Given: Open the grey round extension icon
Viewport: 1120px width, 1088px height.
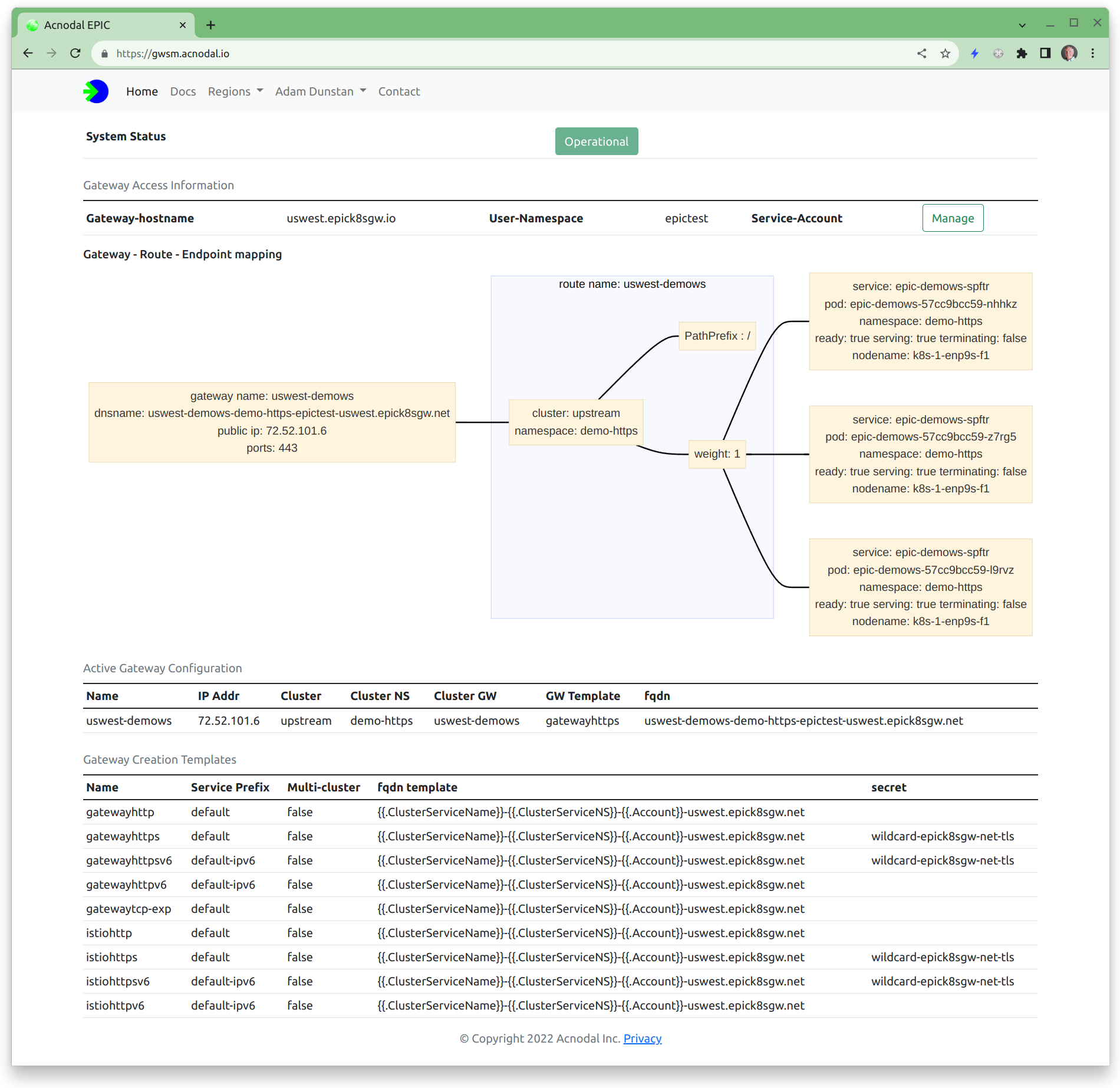Looking at the screenshot, I should 999,54.
